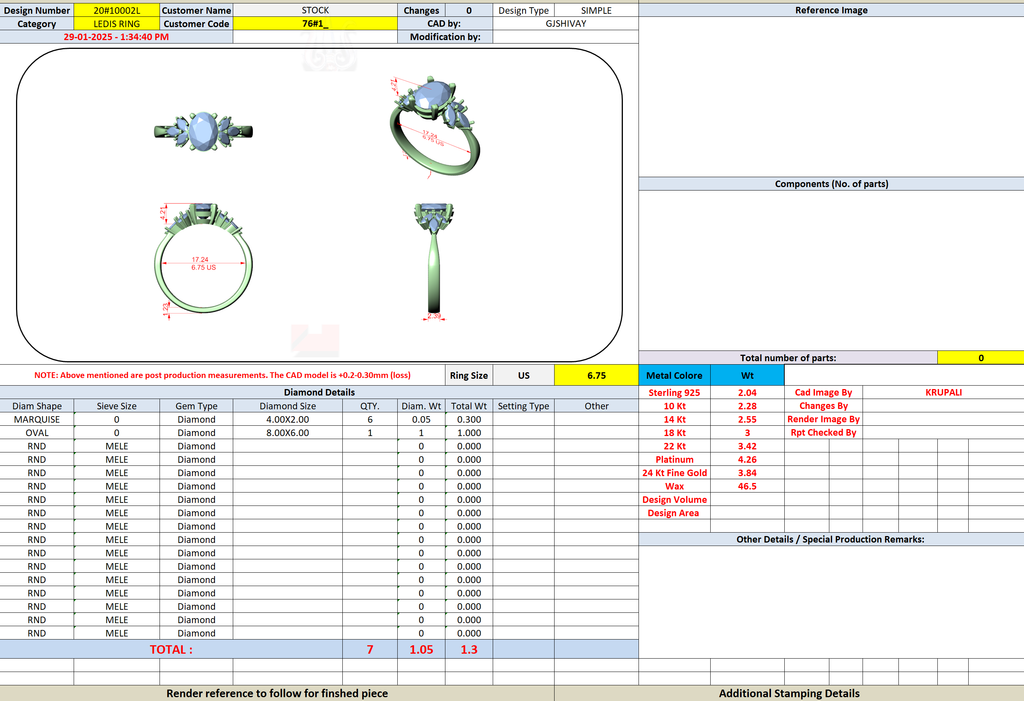
Task: Click the Design Type value SIMPLE
Action: [x=596, y=10]
